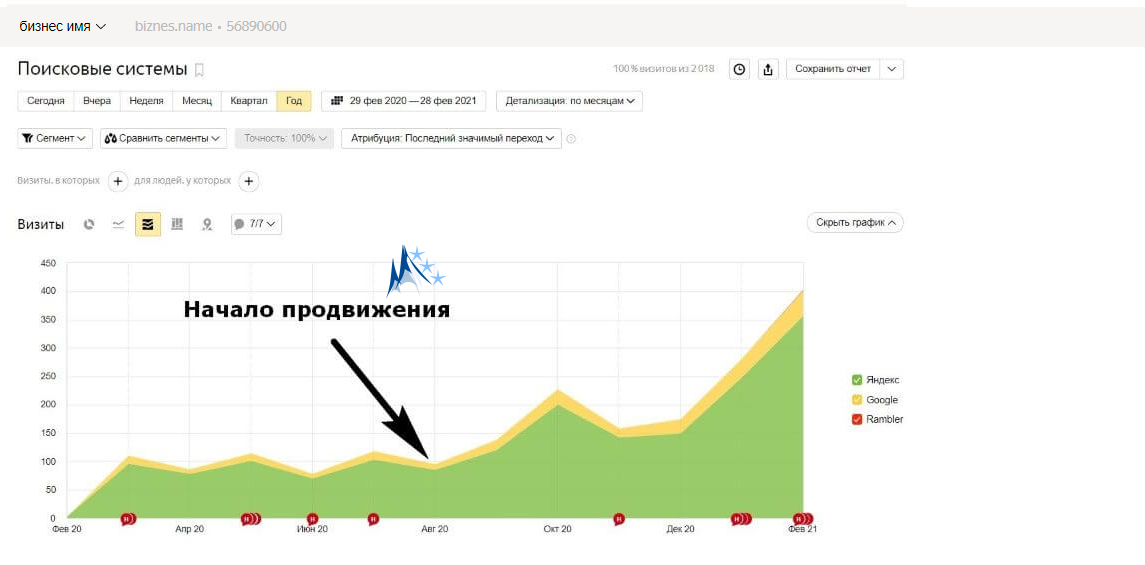Click the Поисковые системы report title
The image size is (1145, 565).
tap(103, 69)
